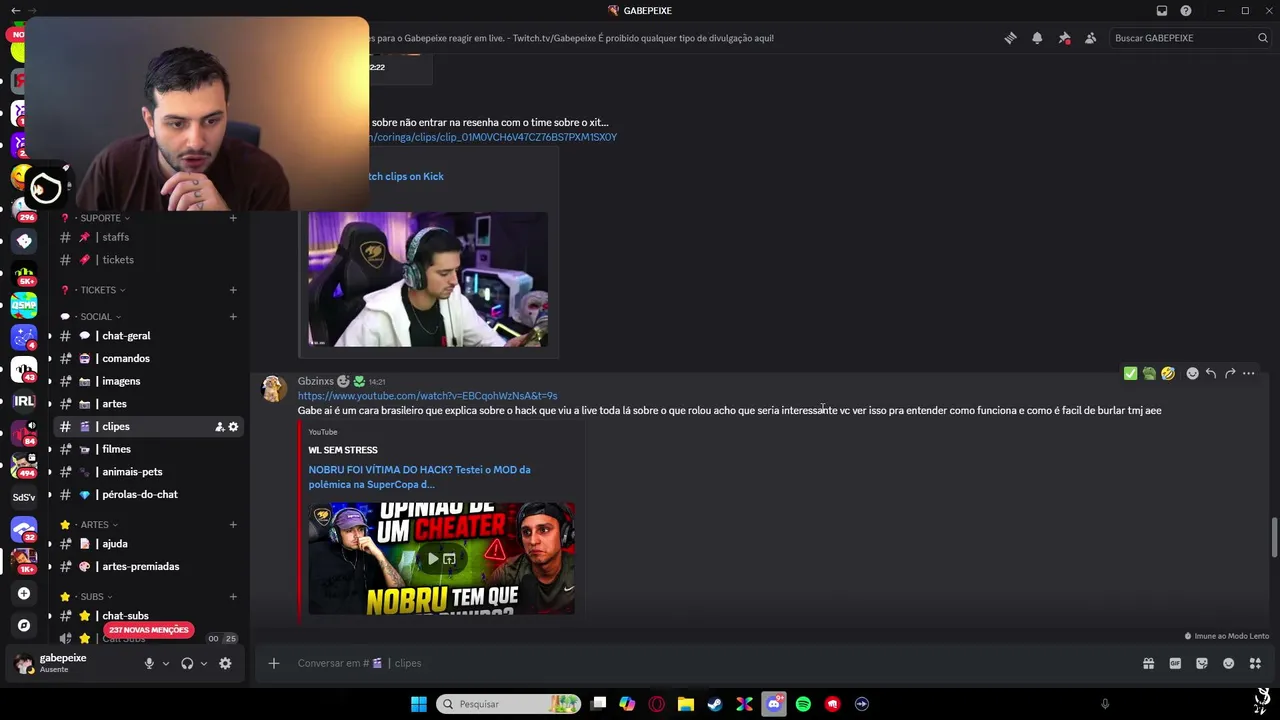
Task: Open the sticker picker
Action: [1202, 663]
